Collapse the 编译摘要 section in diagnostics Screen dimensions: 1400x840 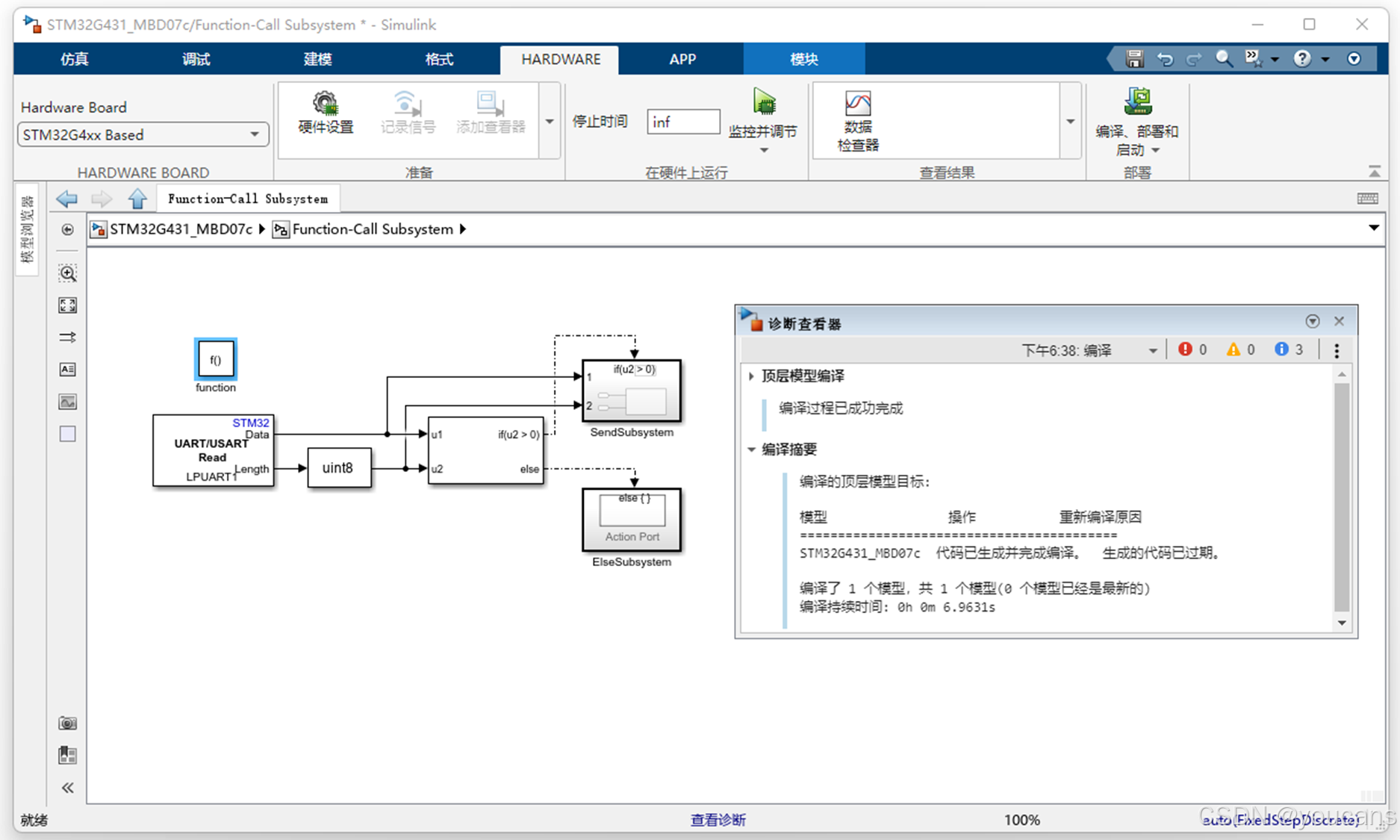(x=751, y=449)
